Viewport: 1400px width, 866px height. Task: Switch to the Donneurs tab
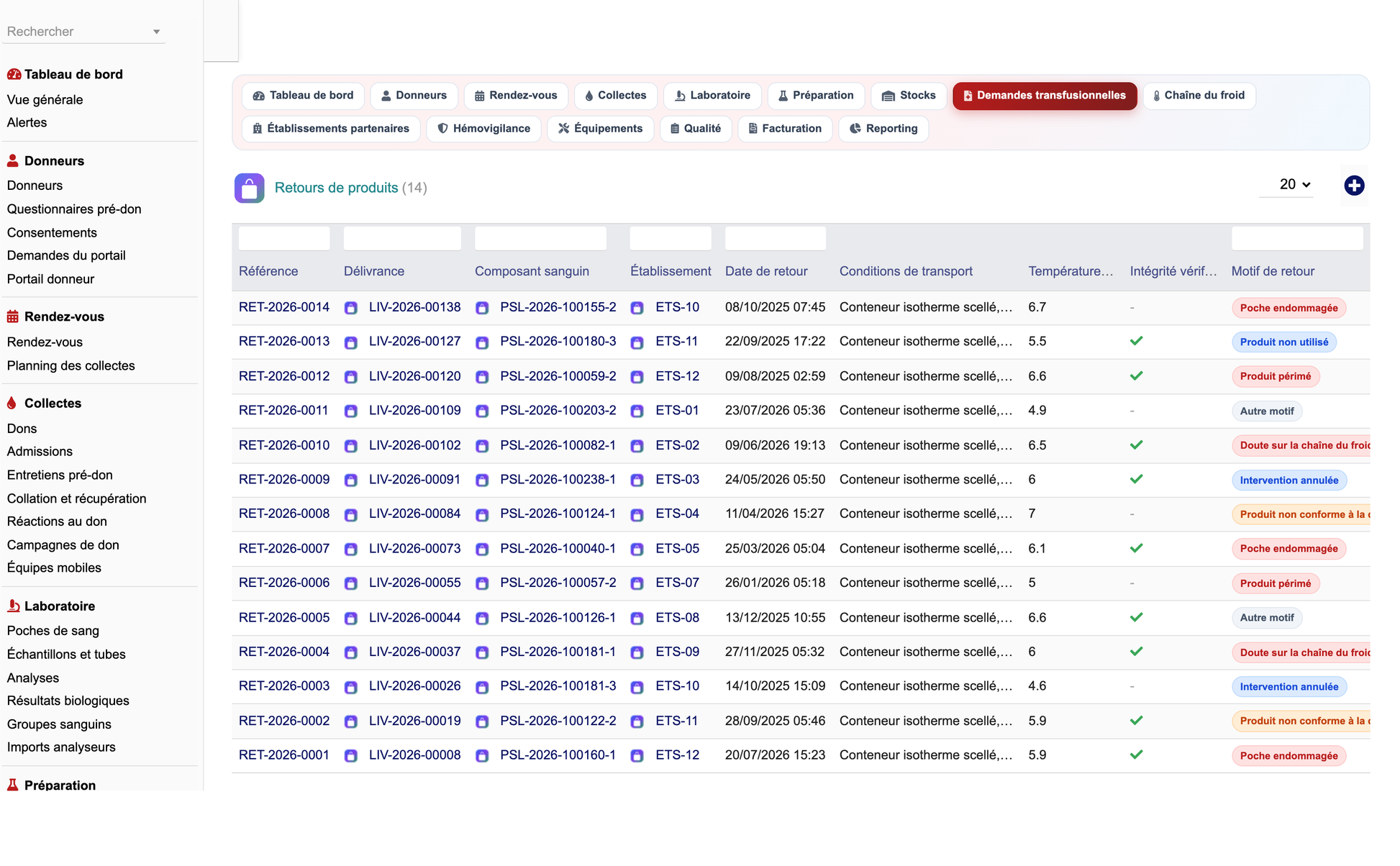point(414,96)
